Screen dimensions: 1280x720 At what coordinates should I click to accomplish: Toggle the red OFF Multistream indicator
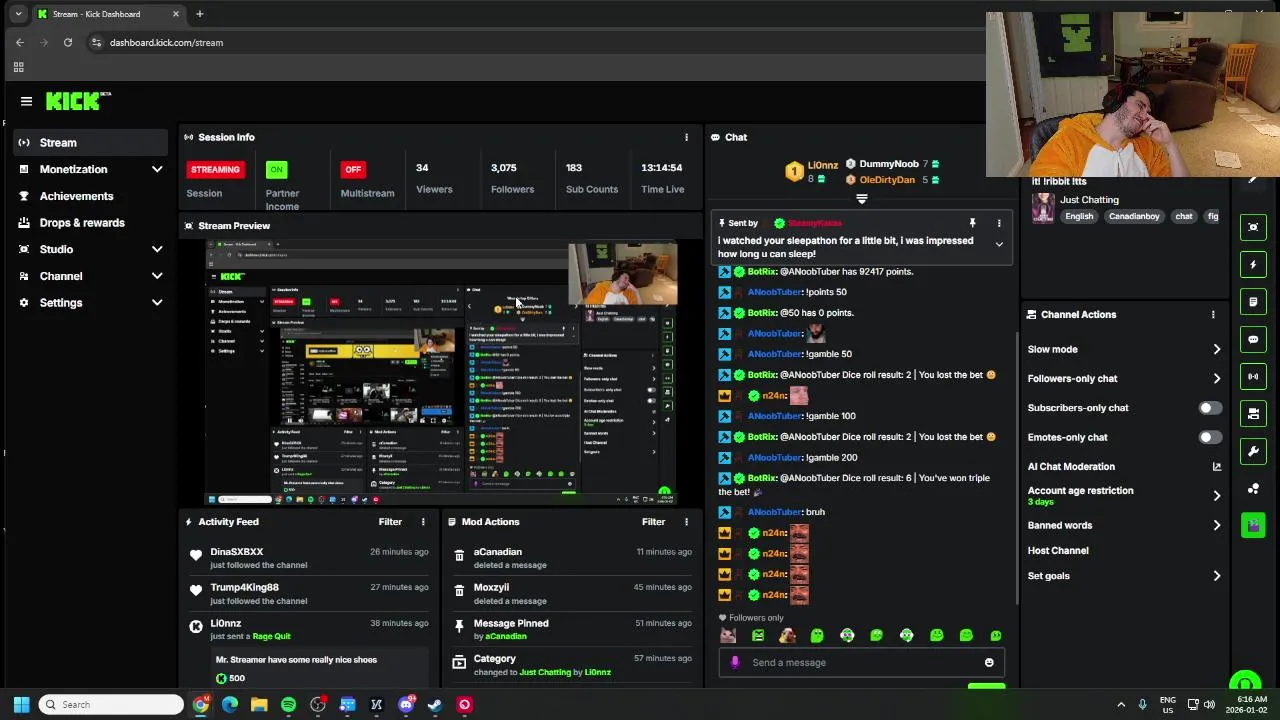click(353, 169)
